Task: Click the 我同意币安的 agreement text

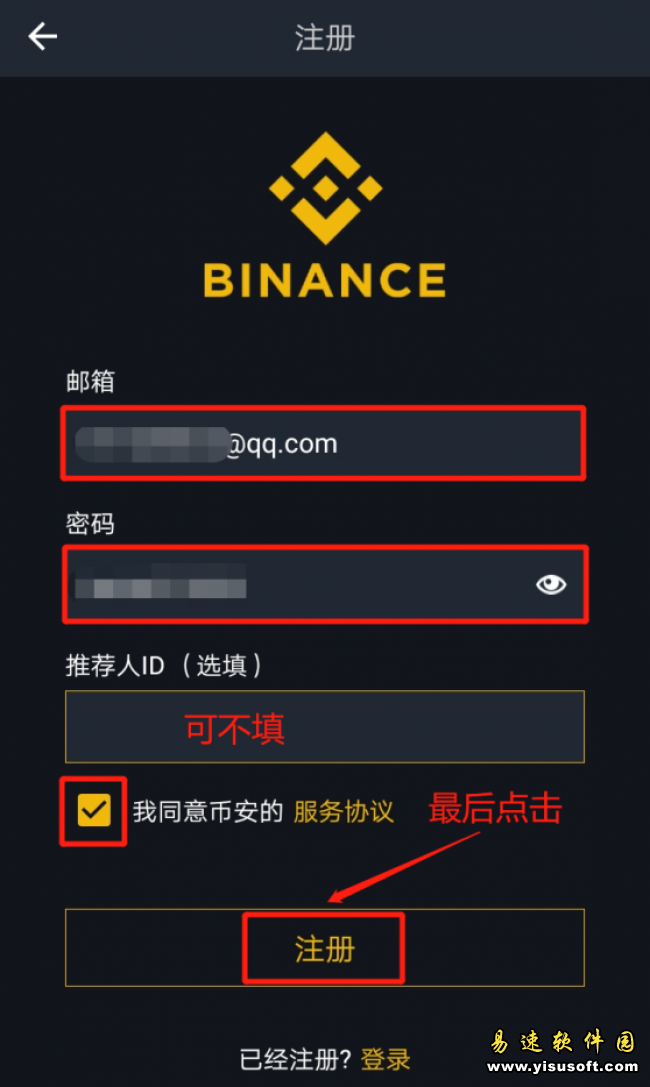Action: click(208, 811)
